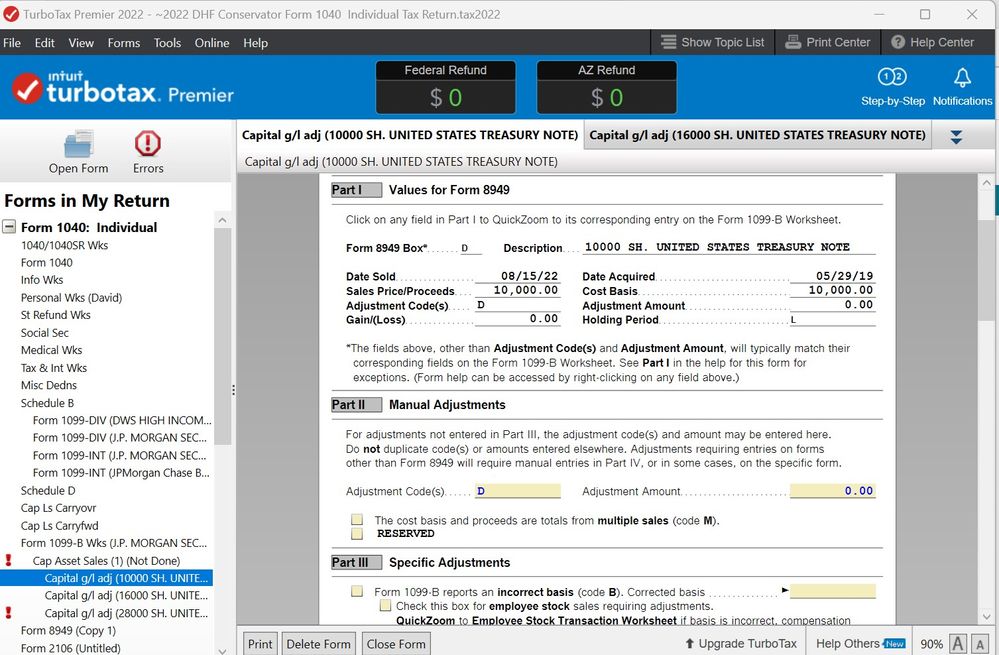Open Cap Ls Carryovr
Viewport: 999px width, 655px height.
click(59, 508)
